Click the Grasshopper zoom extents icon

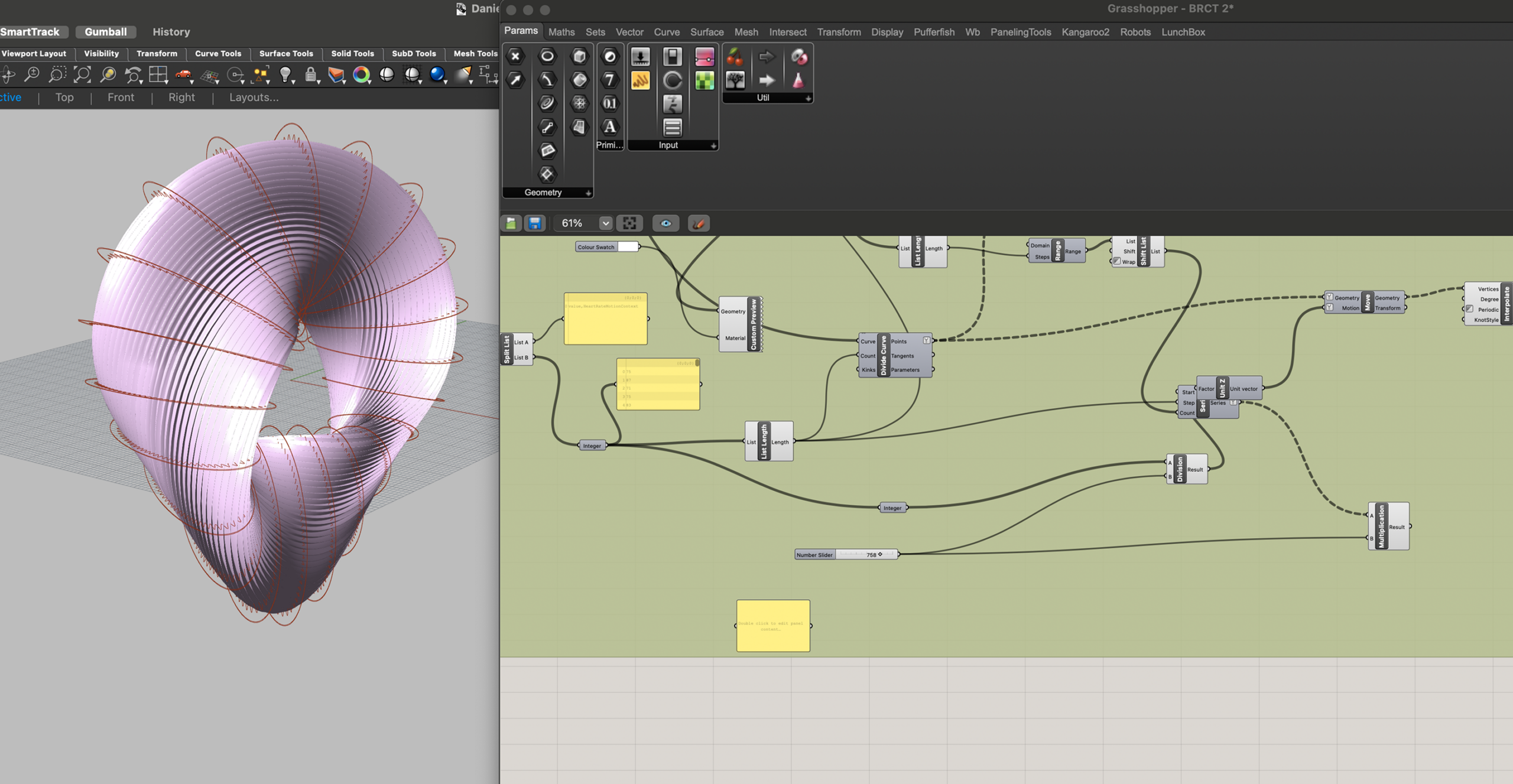(629, 223)
